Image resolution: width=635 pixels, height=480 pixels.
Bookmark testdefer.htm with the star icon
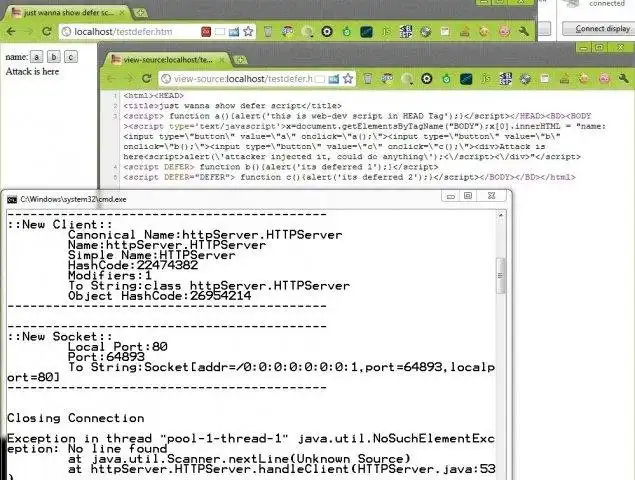coord(248,31)
